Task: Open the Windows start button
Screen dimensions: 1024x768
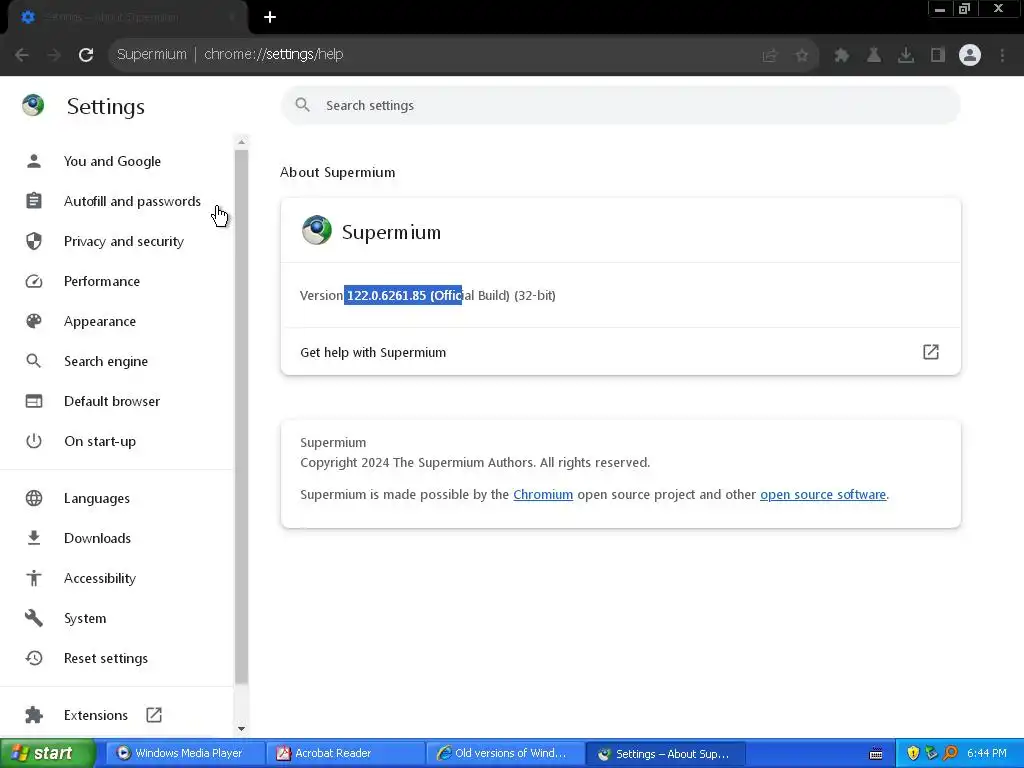Action: [x=47, y=753]
